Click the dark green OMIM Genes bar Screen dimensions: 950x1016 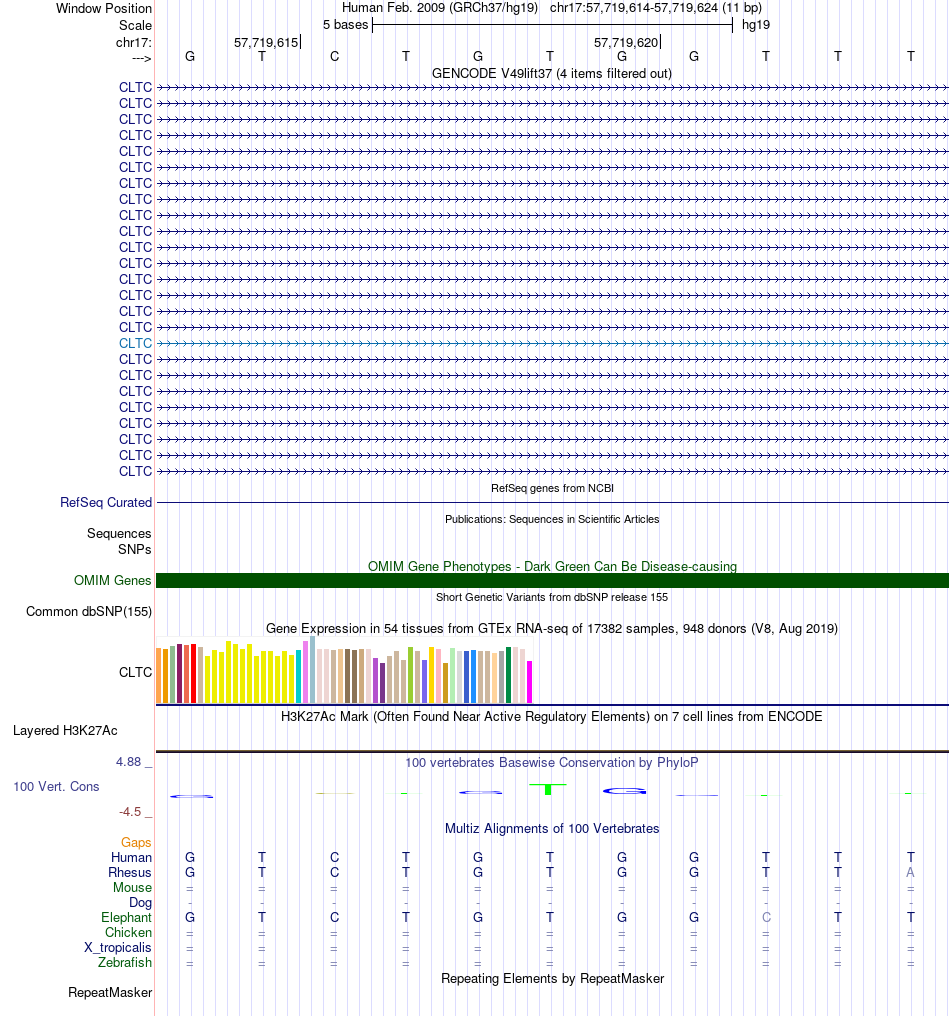point(552,581)
